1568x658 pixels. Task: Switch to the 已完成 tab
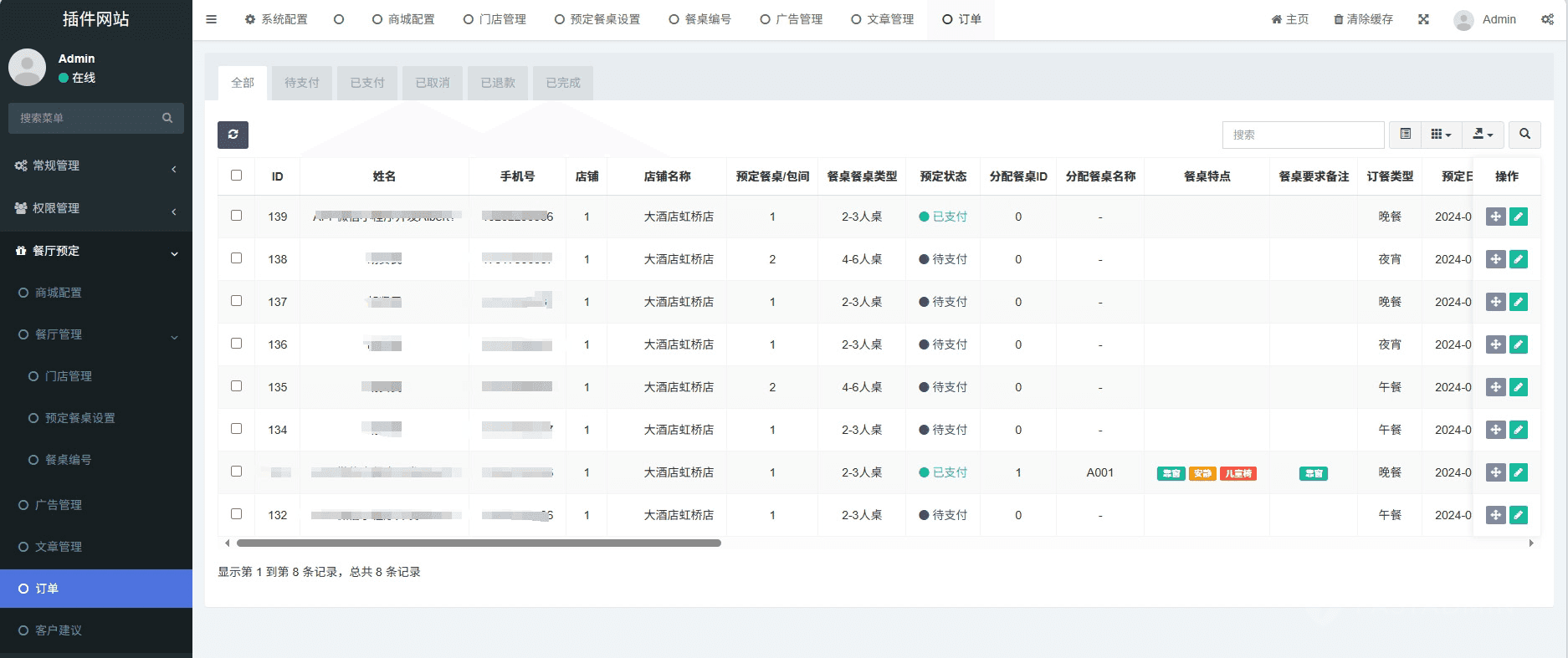[562, 83]
